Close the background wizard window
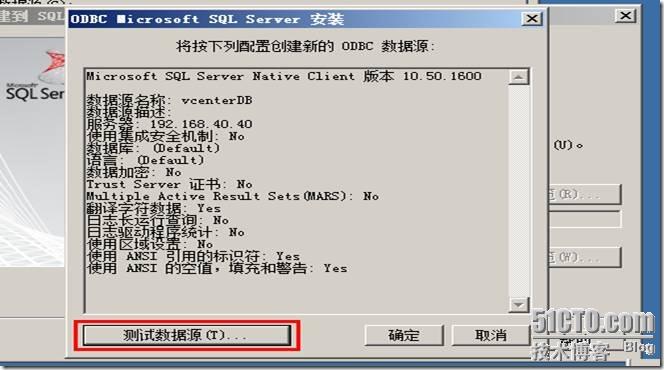Viewport: 664px width, 370px height. pos(625,16)
